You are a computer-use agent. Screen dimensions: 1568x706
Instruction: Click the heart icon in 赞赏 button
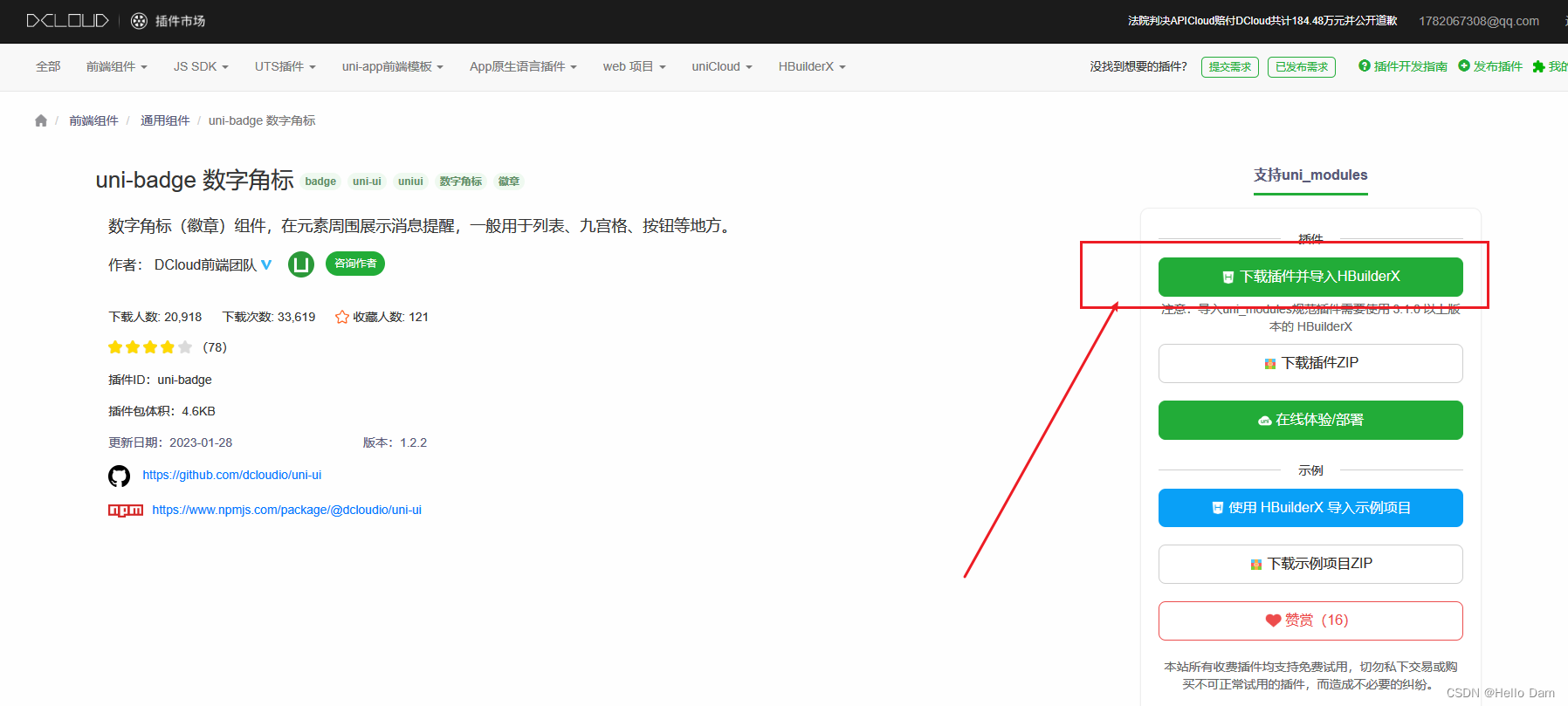coord(1274,620)
